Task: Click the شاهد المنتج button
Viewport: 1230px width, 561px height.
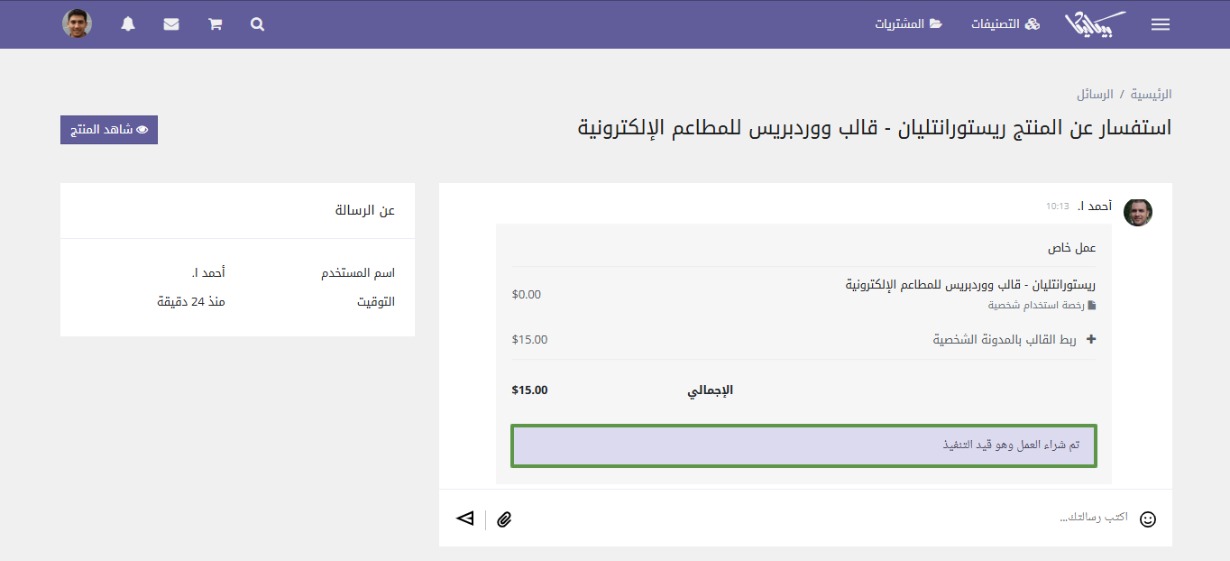Action: click(109, 130)
